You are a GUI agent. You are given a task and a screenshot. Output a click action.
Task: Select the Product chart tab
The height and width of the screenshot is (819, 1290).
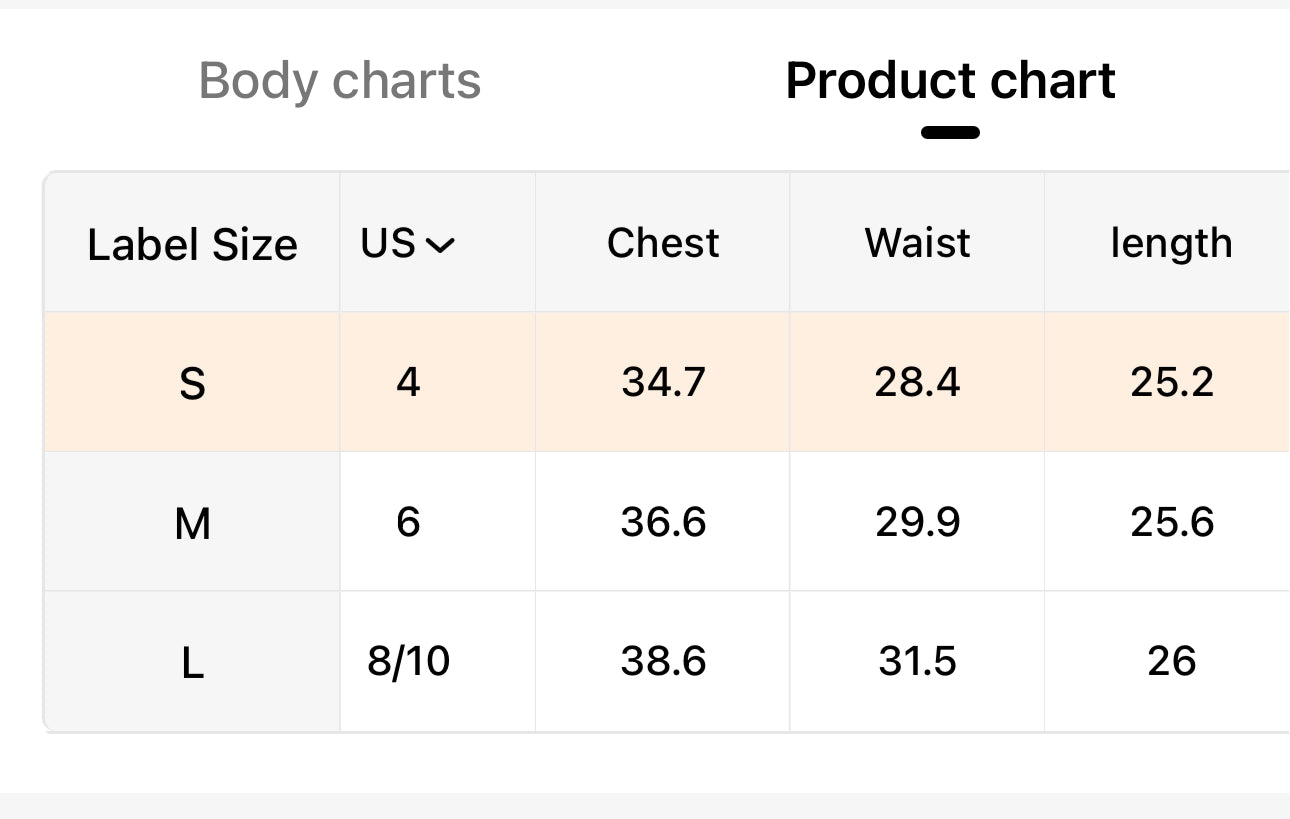950,81
